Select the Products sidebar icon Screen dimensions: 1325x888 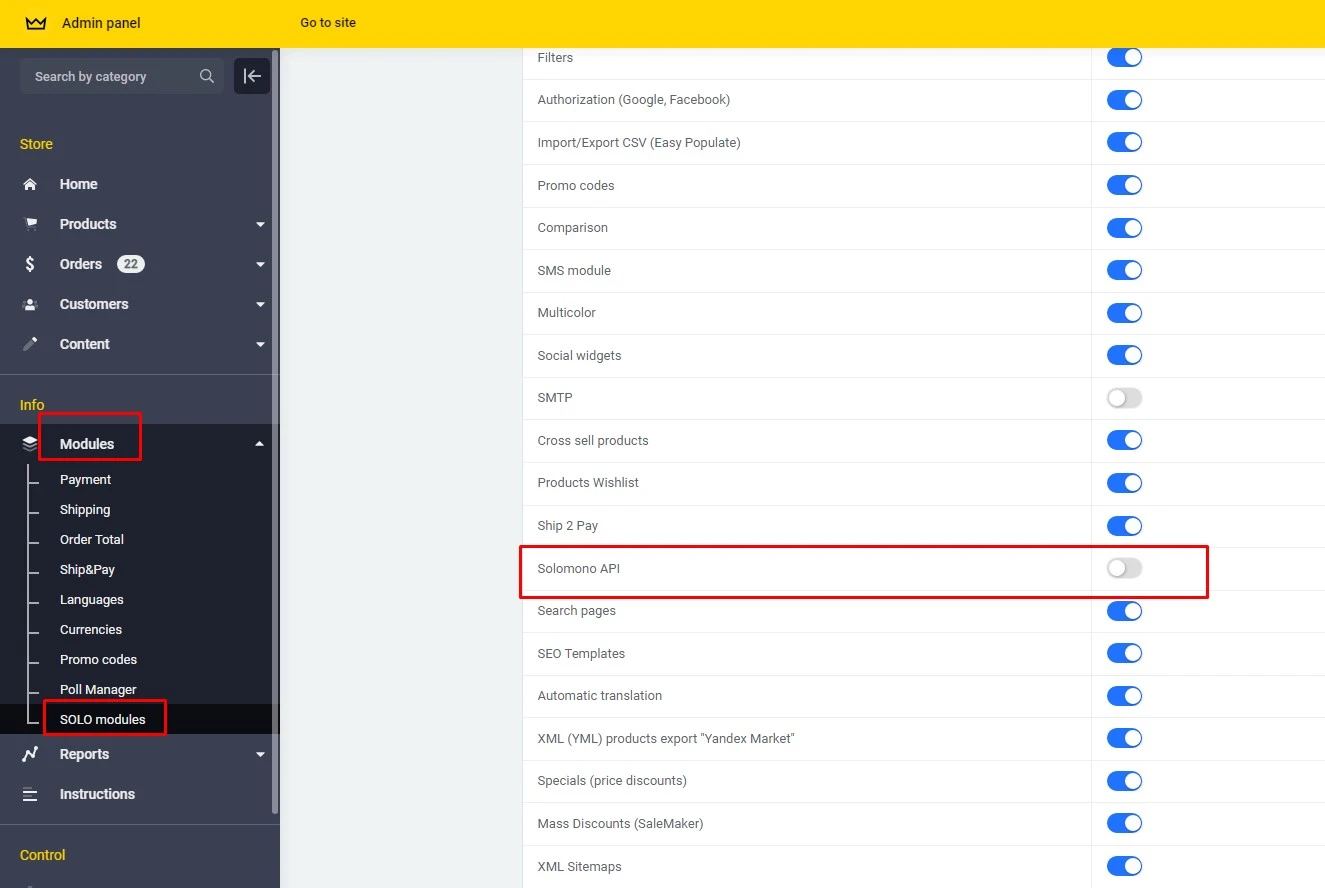point(31,224)
